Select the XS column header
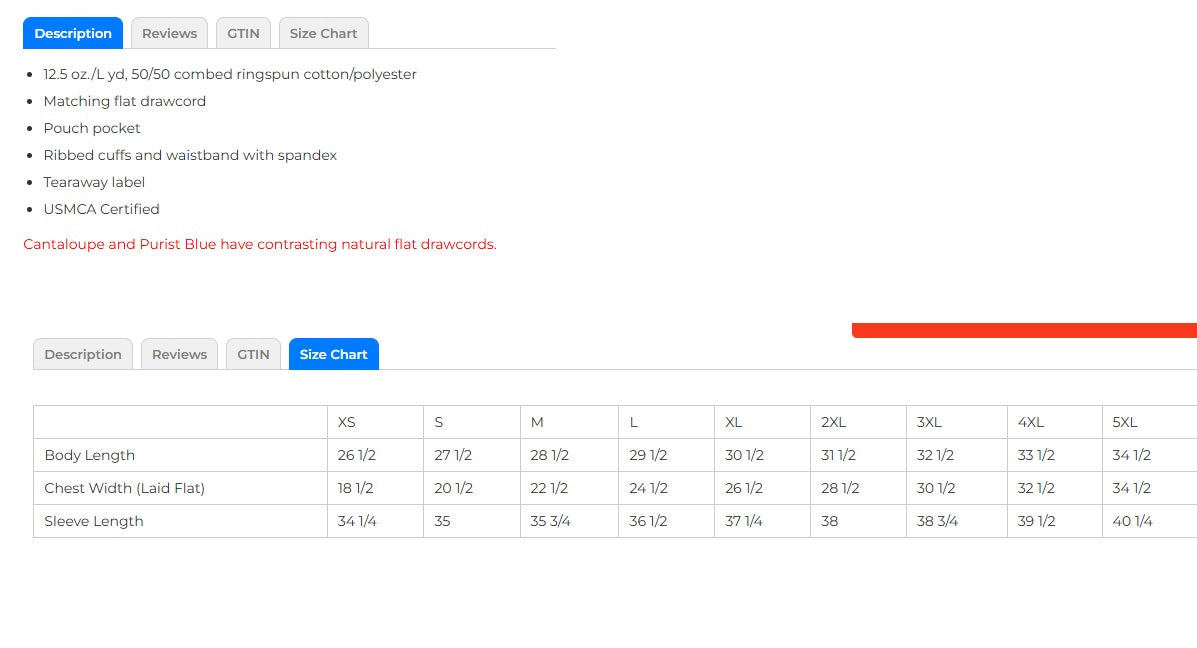This screenshot has width=1197, height=648. [347, 422]
